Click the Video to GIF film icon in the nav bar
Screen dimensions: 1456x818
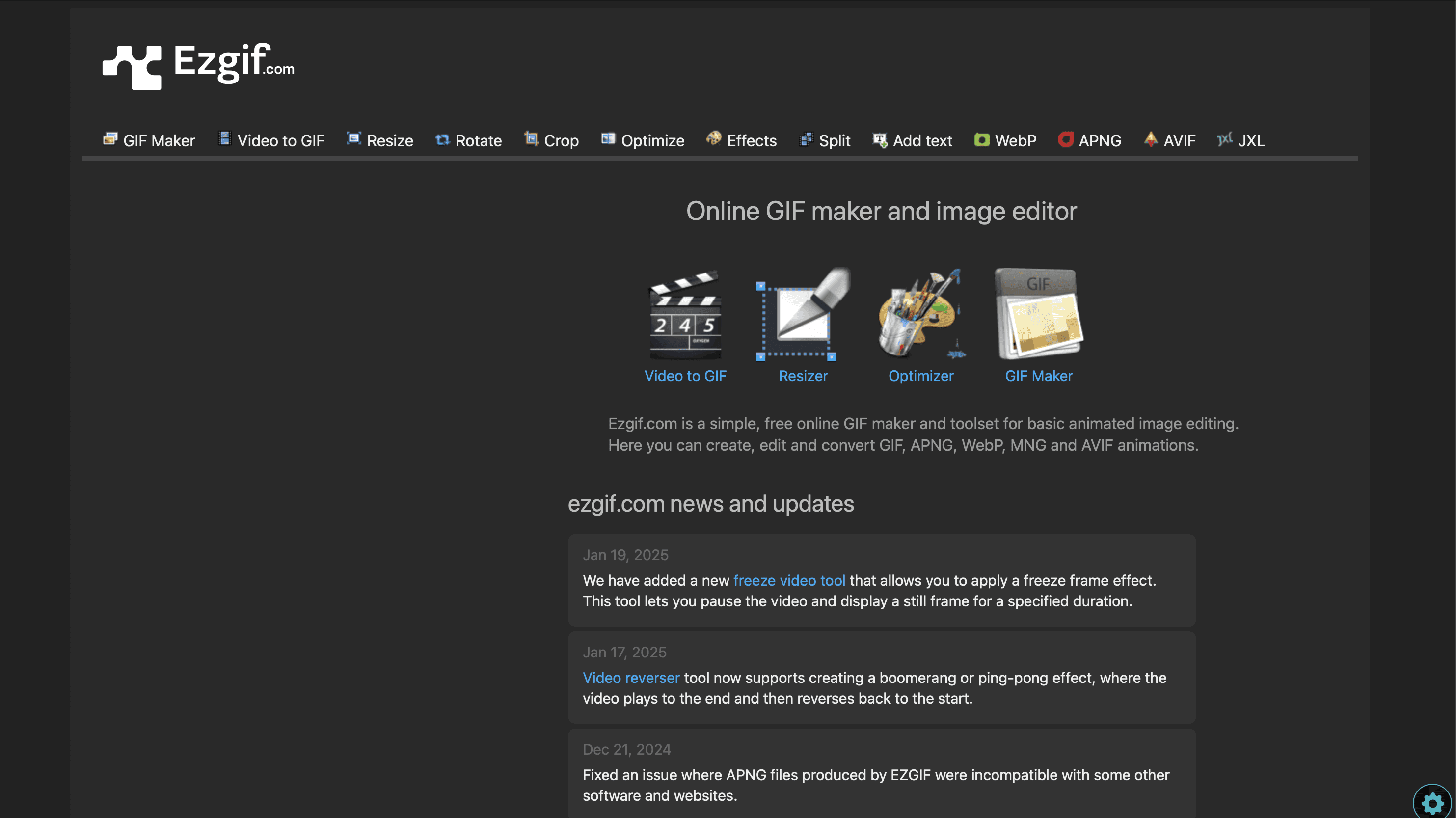tap(225, 139)
